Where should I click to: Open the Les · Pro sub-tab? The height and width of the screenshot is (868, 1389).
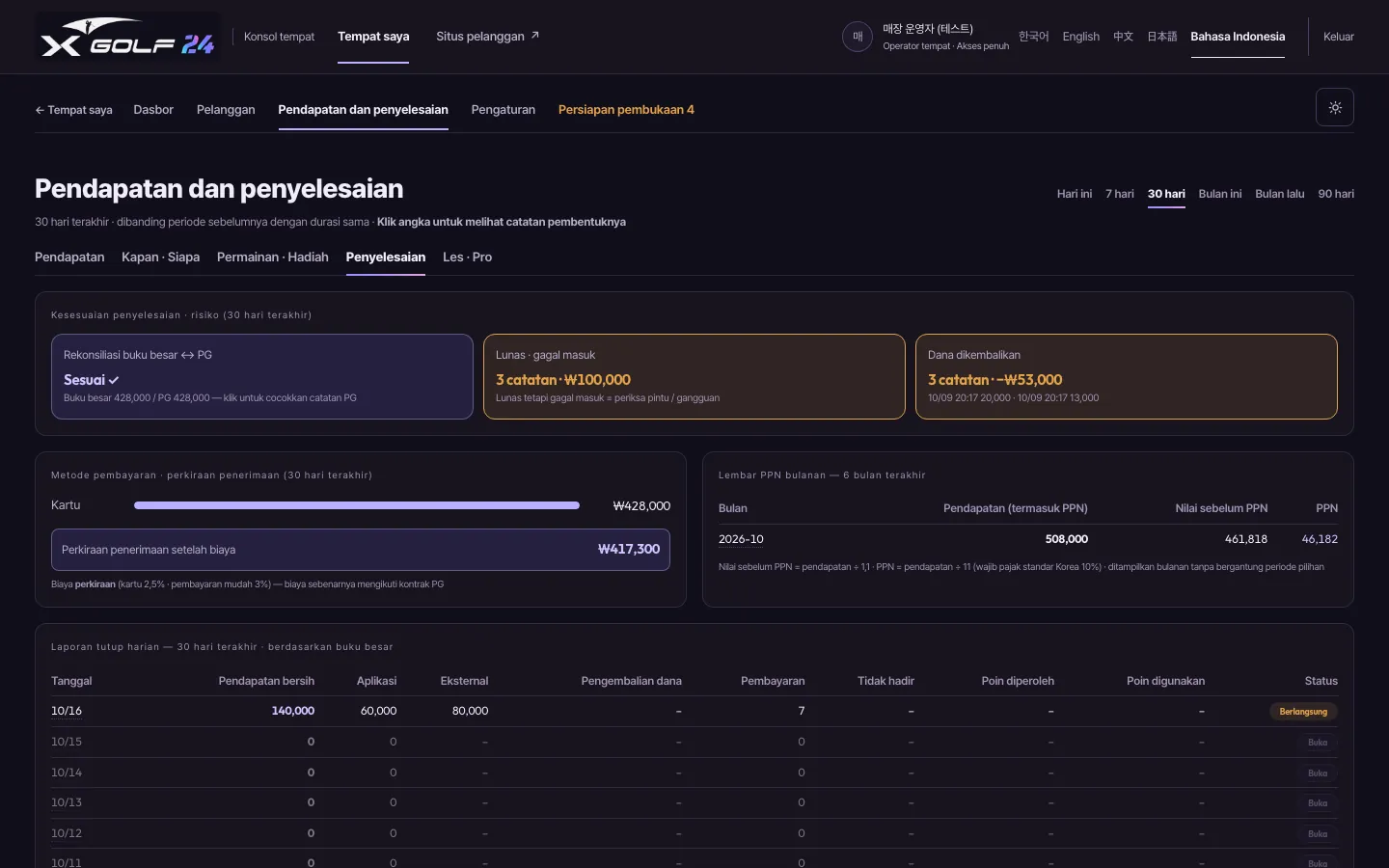[467, 258]
